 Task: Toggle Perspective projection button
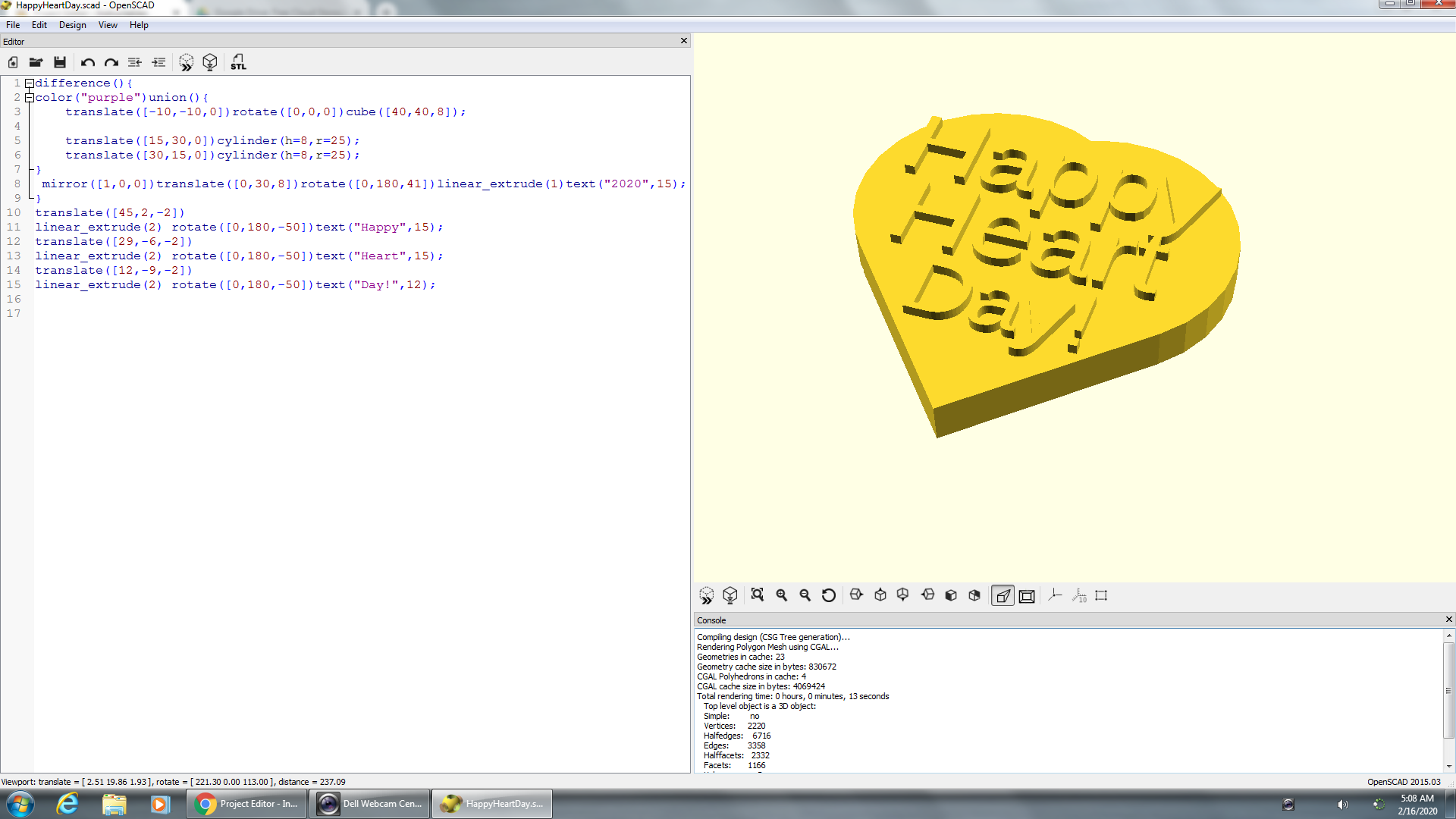pyautogui.click(x=1003, y=596)
